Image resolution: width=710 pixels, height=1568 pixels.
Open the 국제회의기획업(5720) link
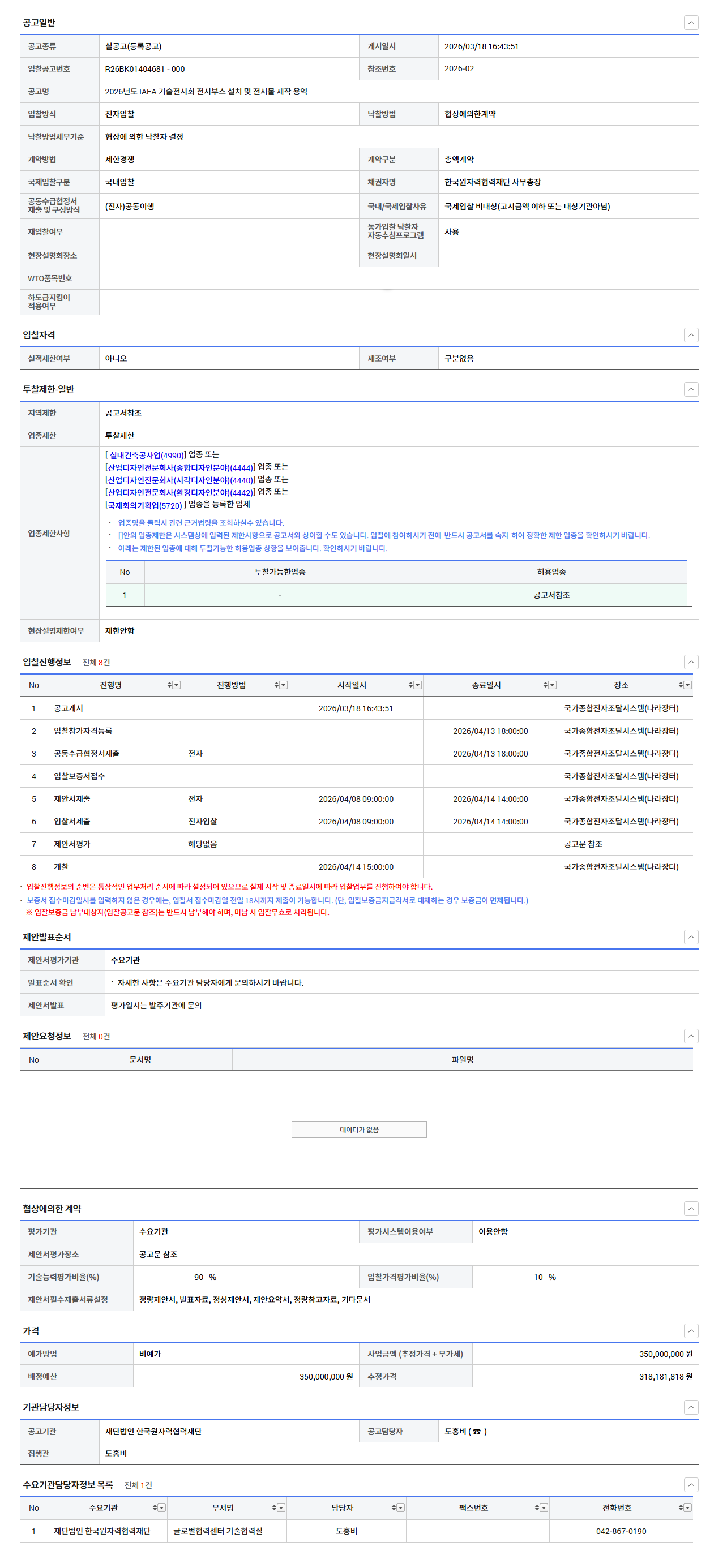pyautogui.click(x=145, y=505)
